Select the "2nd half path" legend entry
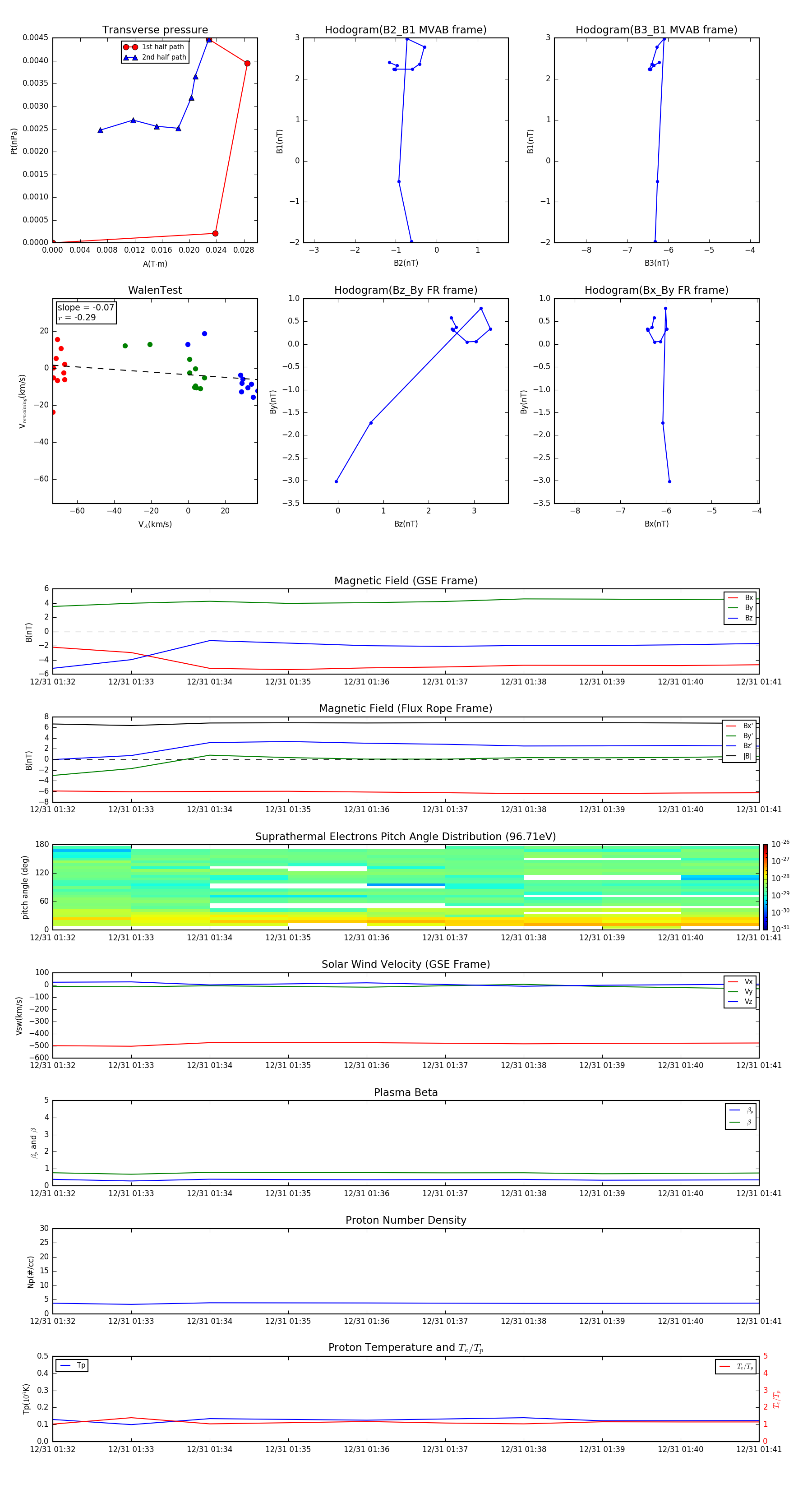812x1489 pixels. click(154, 57)
